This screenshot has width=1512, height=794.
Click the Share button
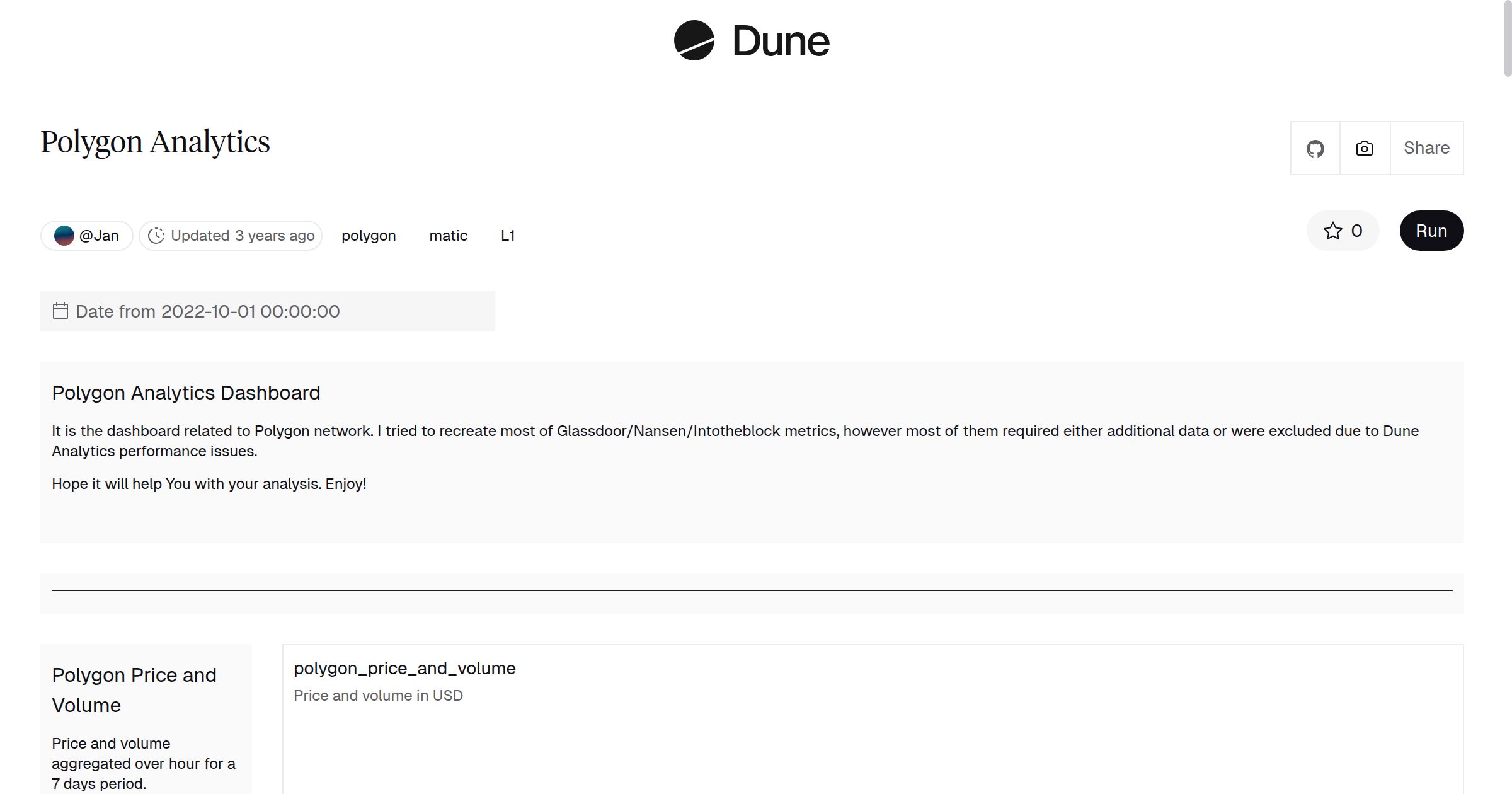tap(1426, 147)
